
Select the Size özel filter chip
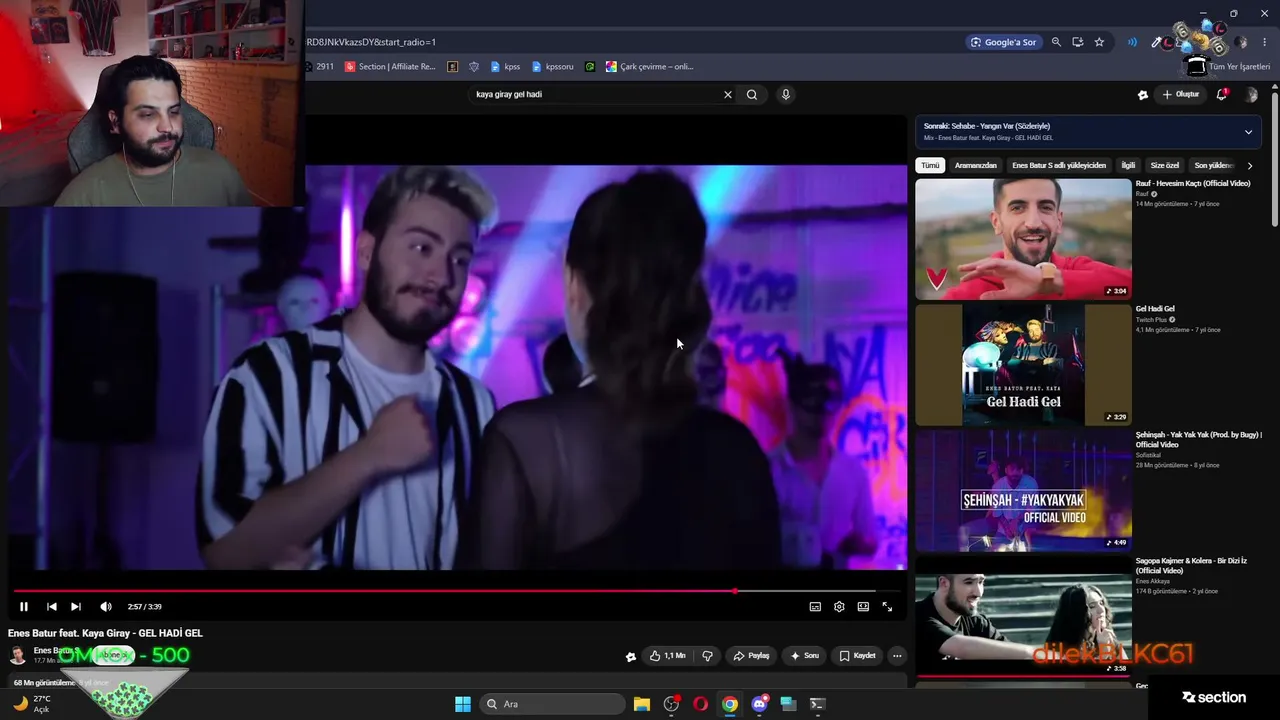coord(1165,165)
